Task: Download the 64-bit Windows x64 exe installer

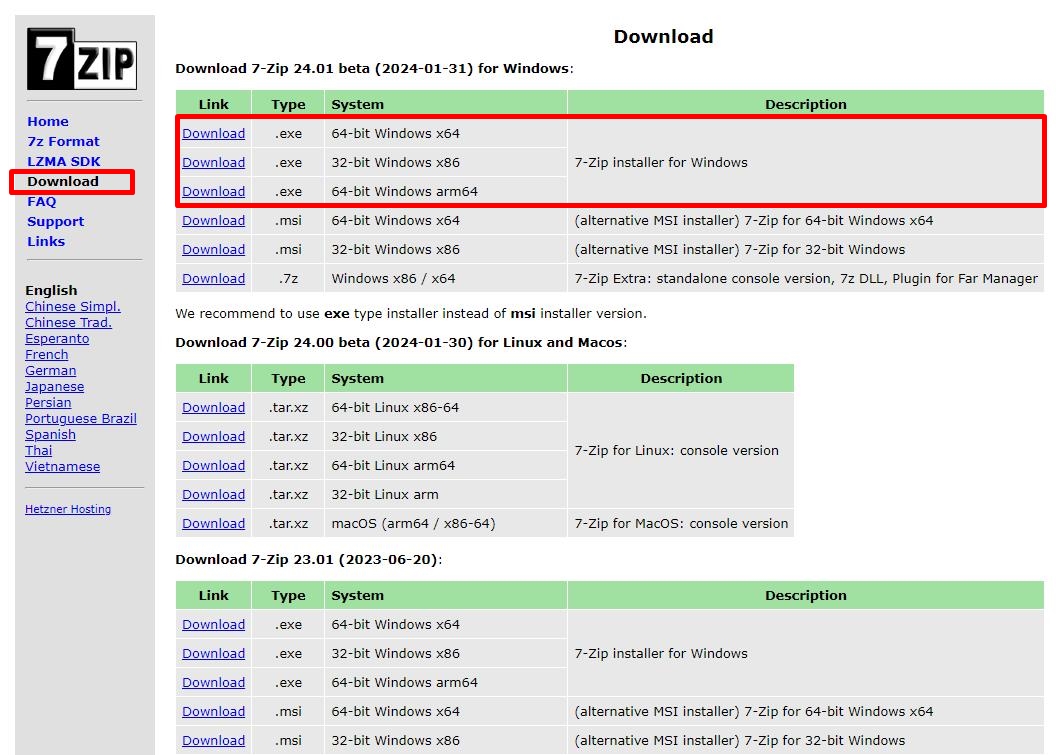Action: (x=213, y=133)
